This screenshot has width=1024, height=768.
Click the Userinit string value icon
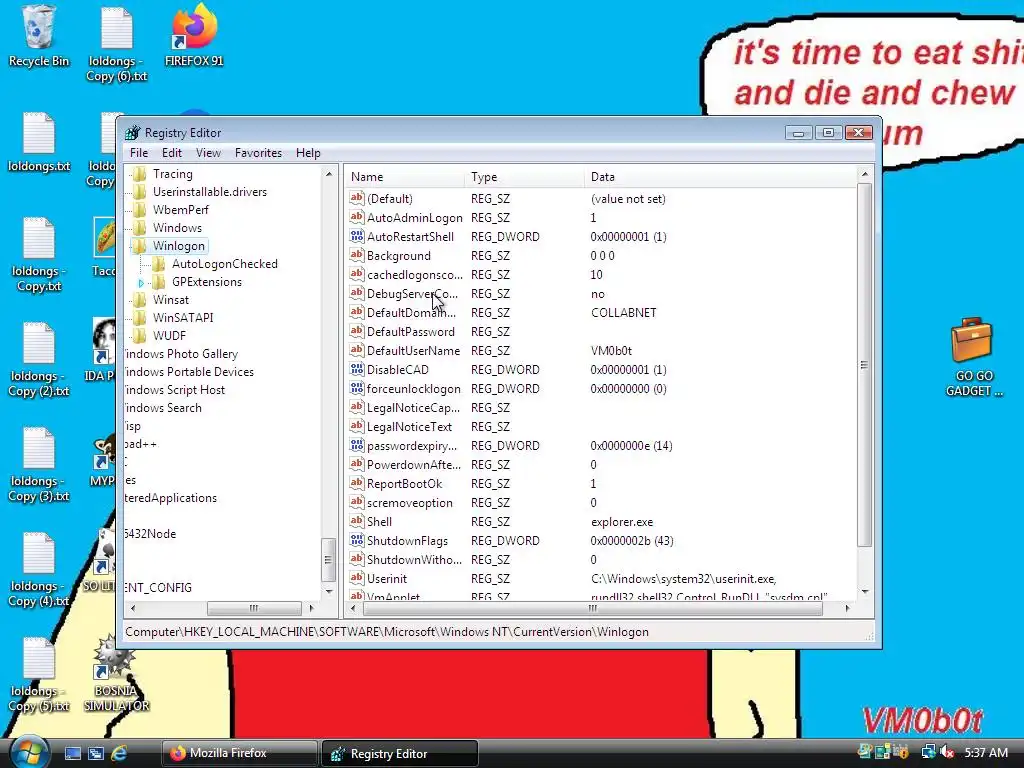357,578
